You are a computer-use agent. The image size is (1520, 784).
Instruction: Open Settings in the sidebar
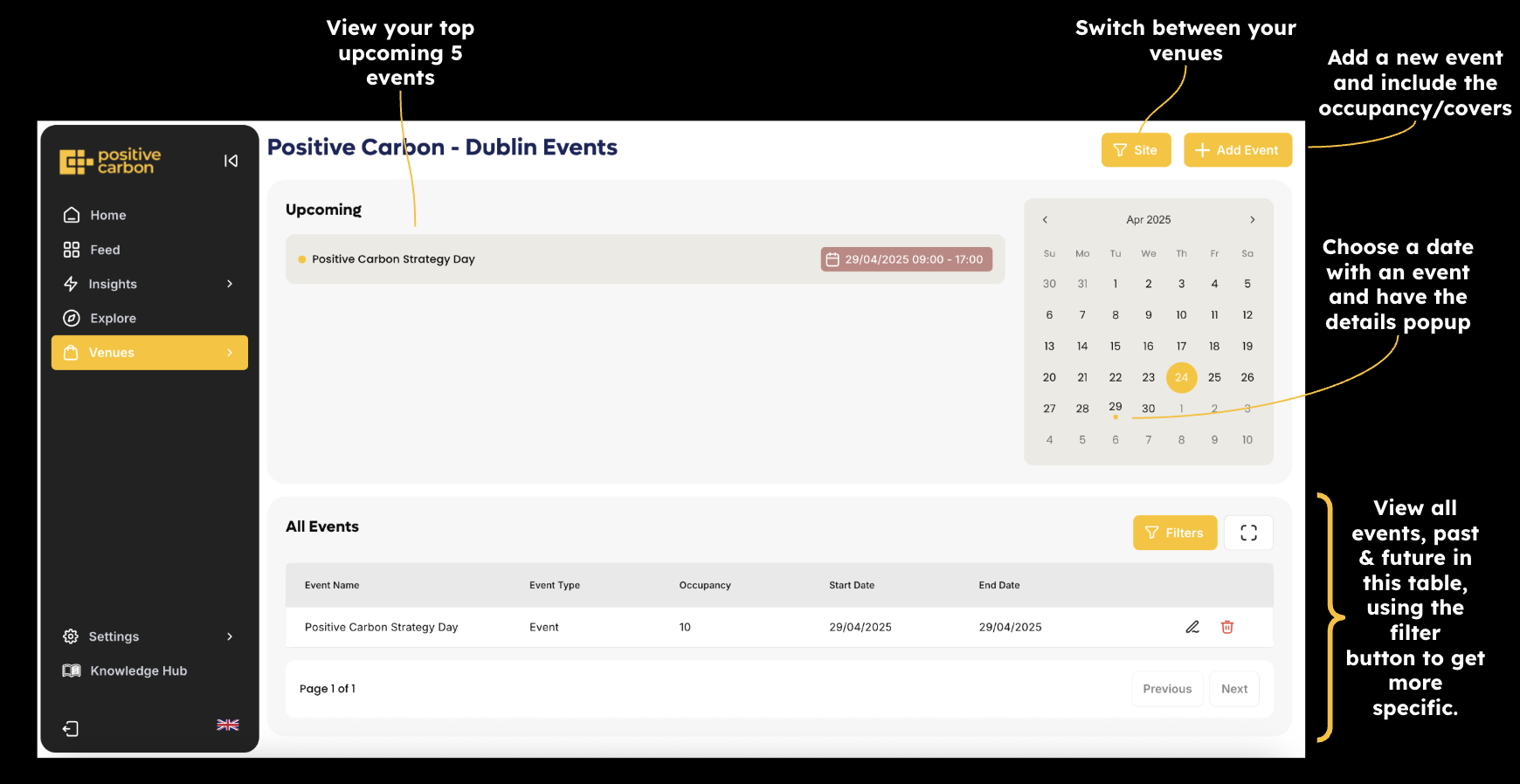tap(149, 636)
